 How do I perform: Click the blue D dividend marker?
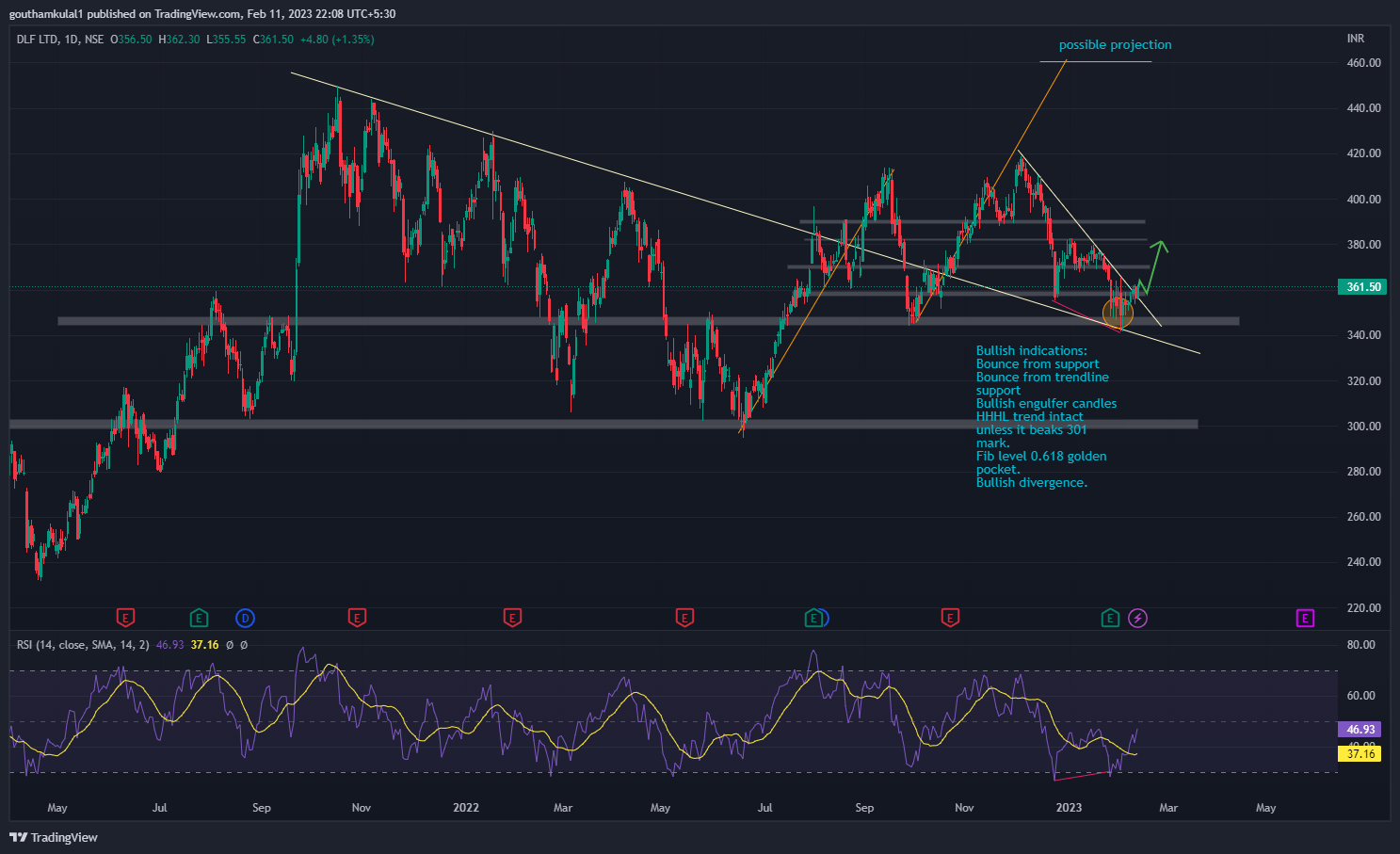pos(246,619)
